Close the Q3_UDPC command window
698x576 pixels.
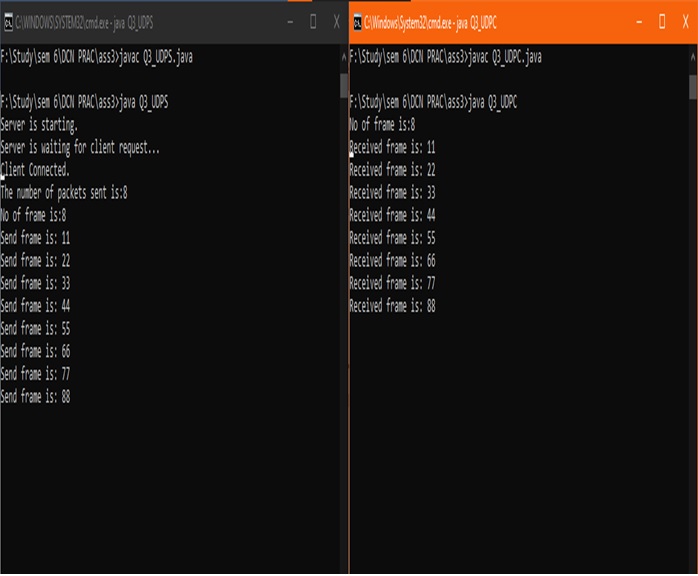pos(686,21)
